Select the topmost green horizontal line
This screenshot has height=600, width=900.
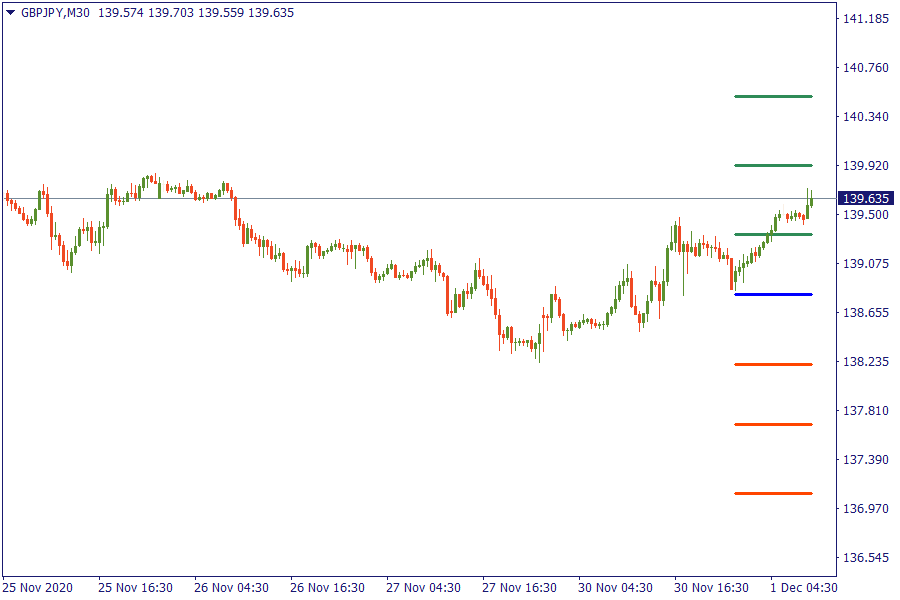773,97
